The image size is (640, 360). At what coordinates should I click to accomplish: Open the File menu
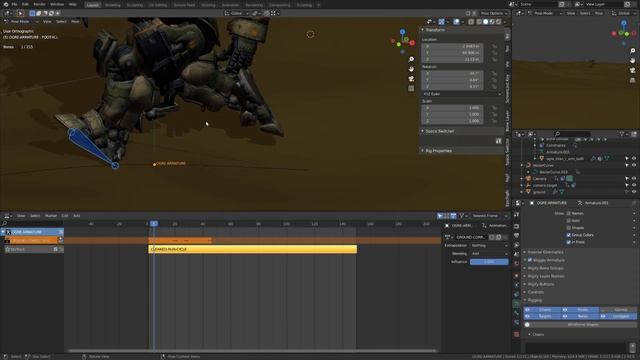tap(15, 4)
